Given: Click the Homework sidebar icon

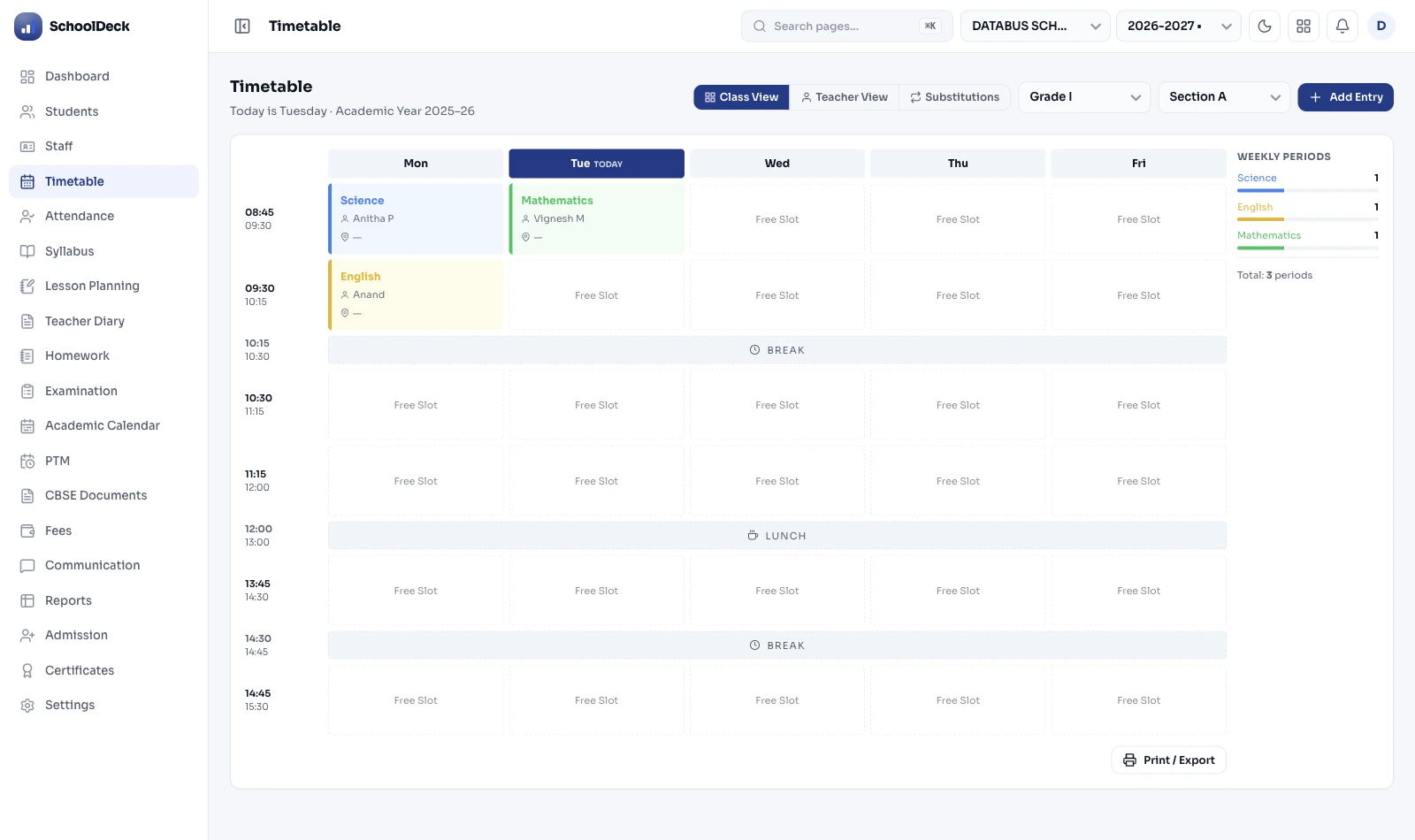Looking at the screenshot, I should pyautogui.click(x=27, y=356).
